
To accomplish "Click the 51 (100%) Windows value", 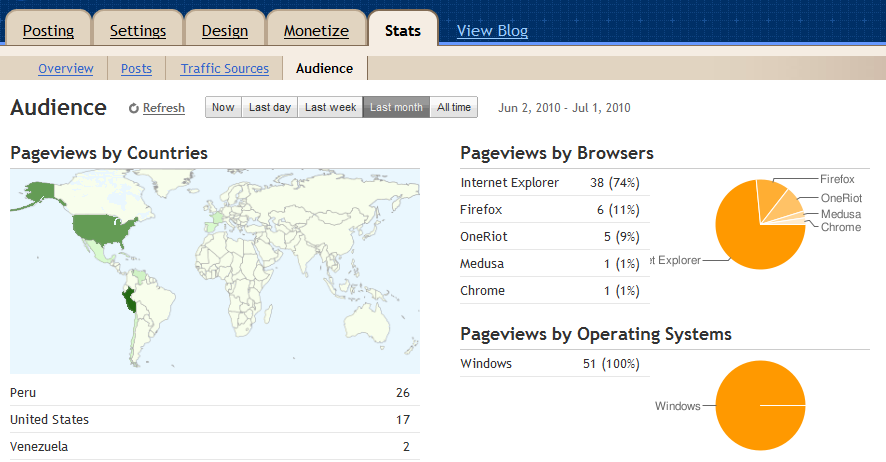I will tap(611, 364).
